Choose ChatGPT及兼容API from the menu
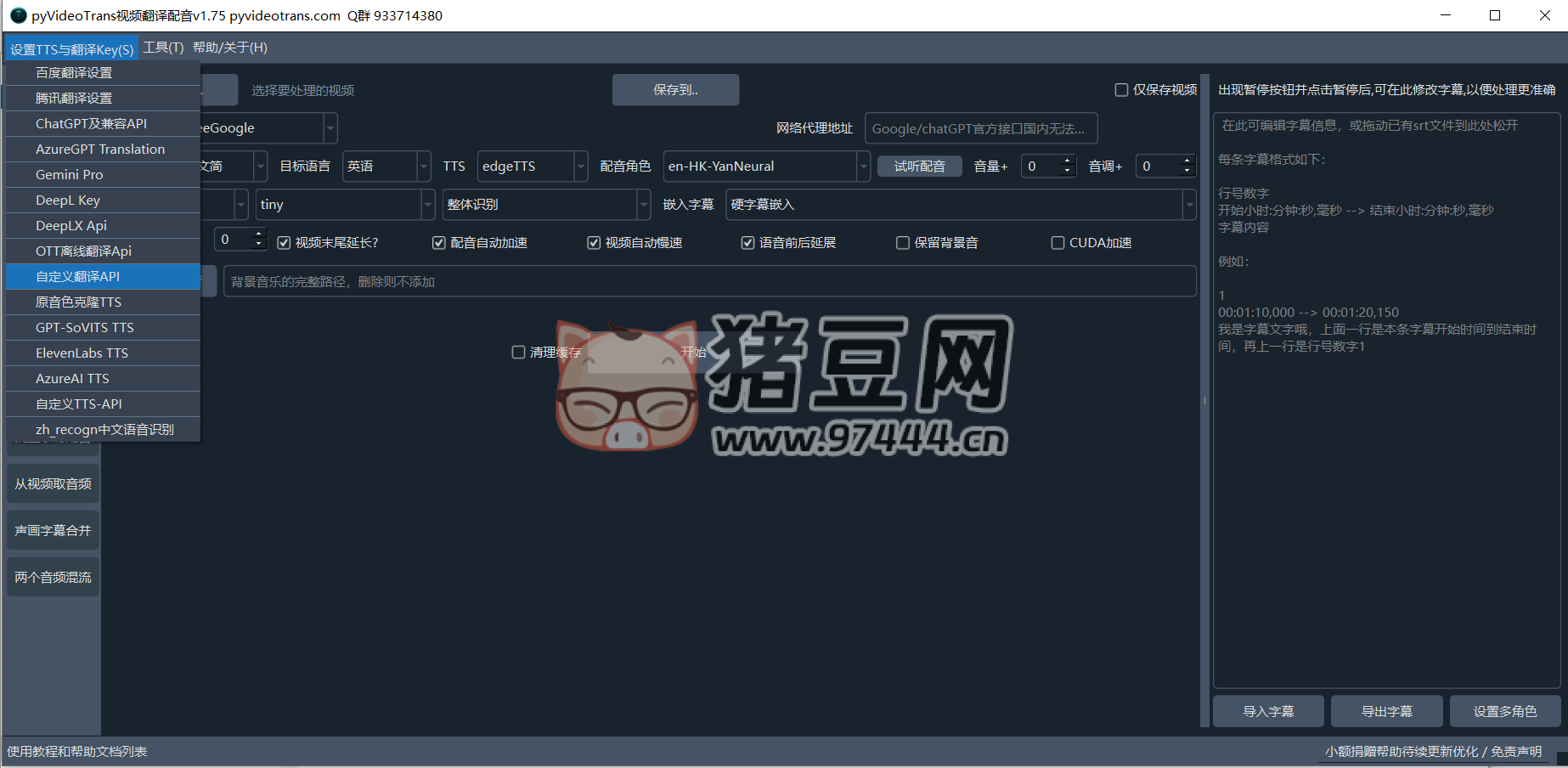 click(x=91, y=124)
